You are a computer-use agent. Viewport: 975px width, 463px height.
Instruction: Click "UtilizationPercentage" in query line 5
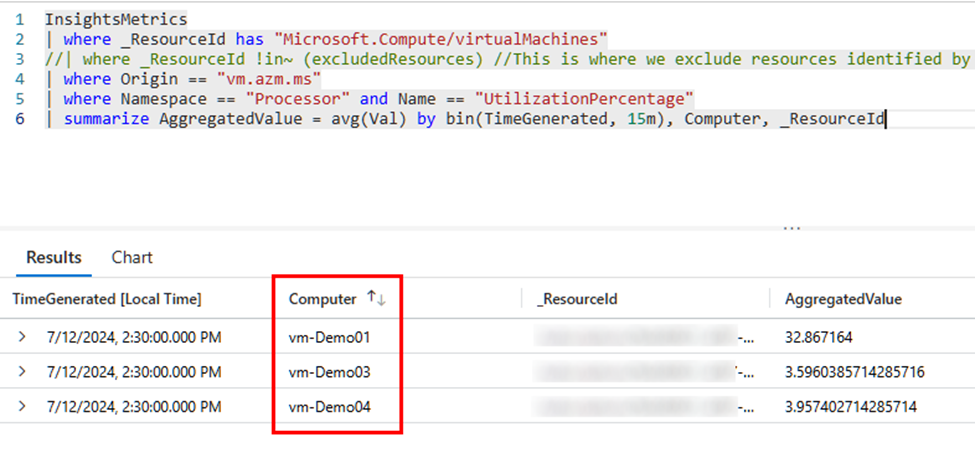pyautogui.click(x=585, y=99)
